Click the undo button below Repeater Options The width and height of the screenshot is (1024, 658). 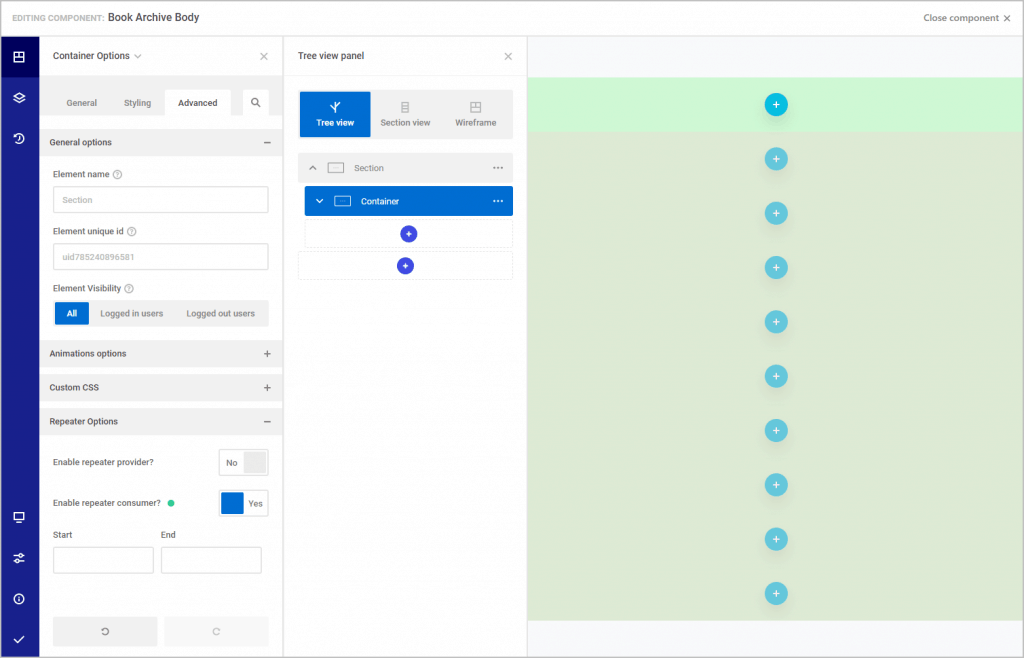pyautogui.click(x=104, y=631)
